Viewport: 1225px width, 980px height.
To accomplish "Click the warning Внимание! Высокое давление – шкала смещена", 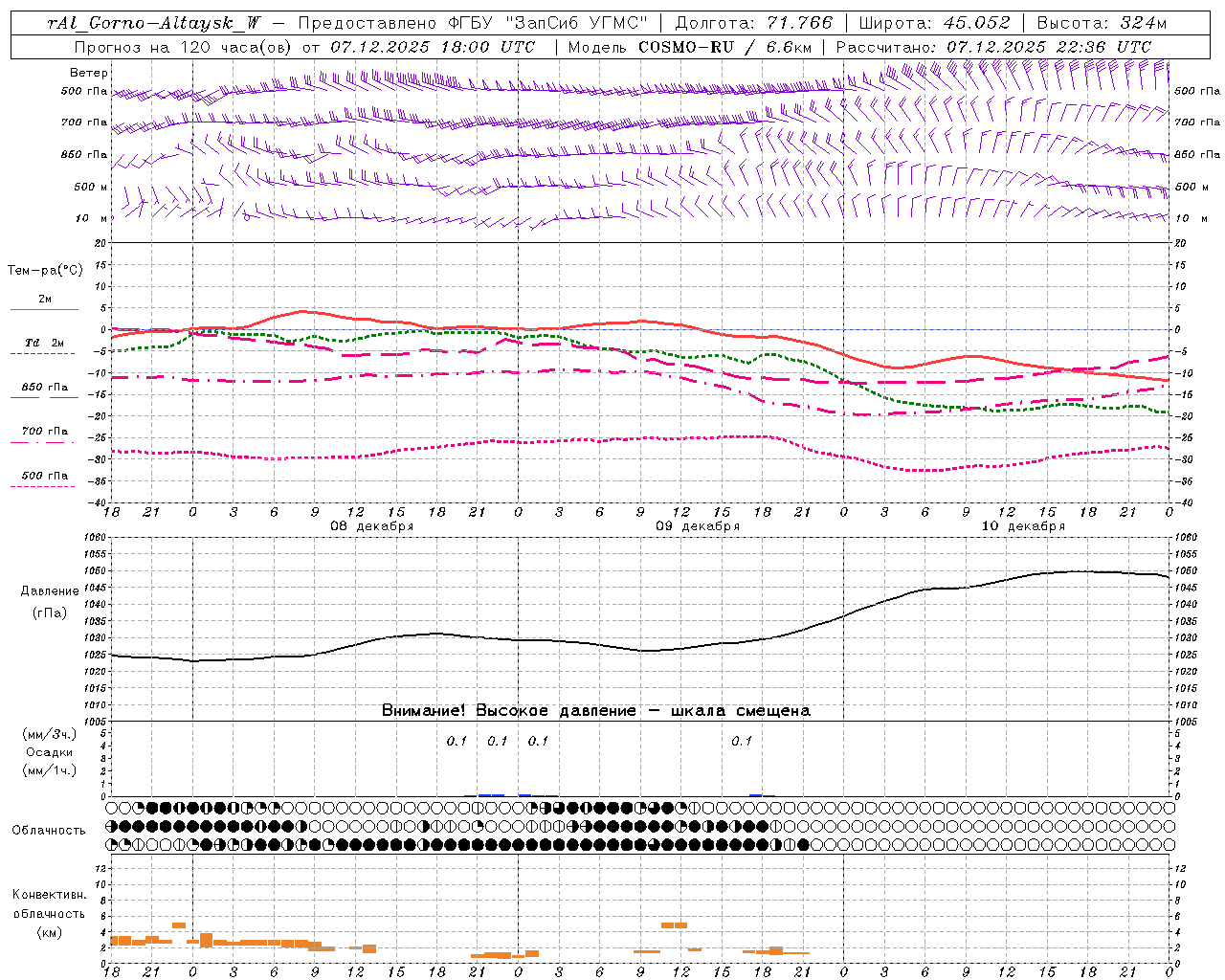I will (596, 711).
